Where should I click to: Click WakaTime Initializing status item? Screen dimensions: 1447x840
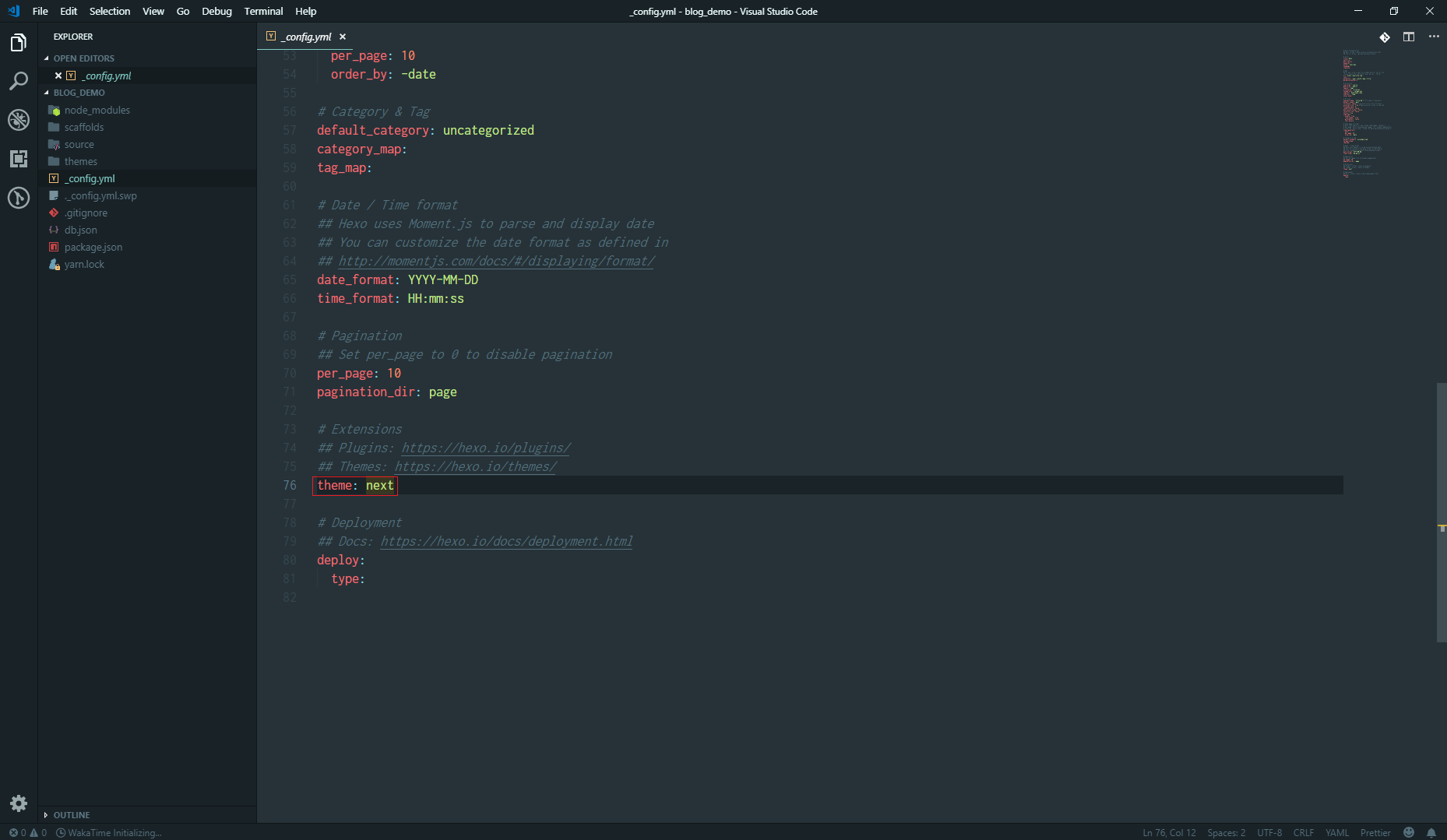(109, 832)
